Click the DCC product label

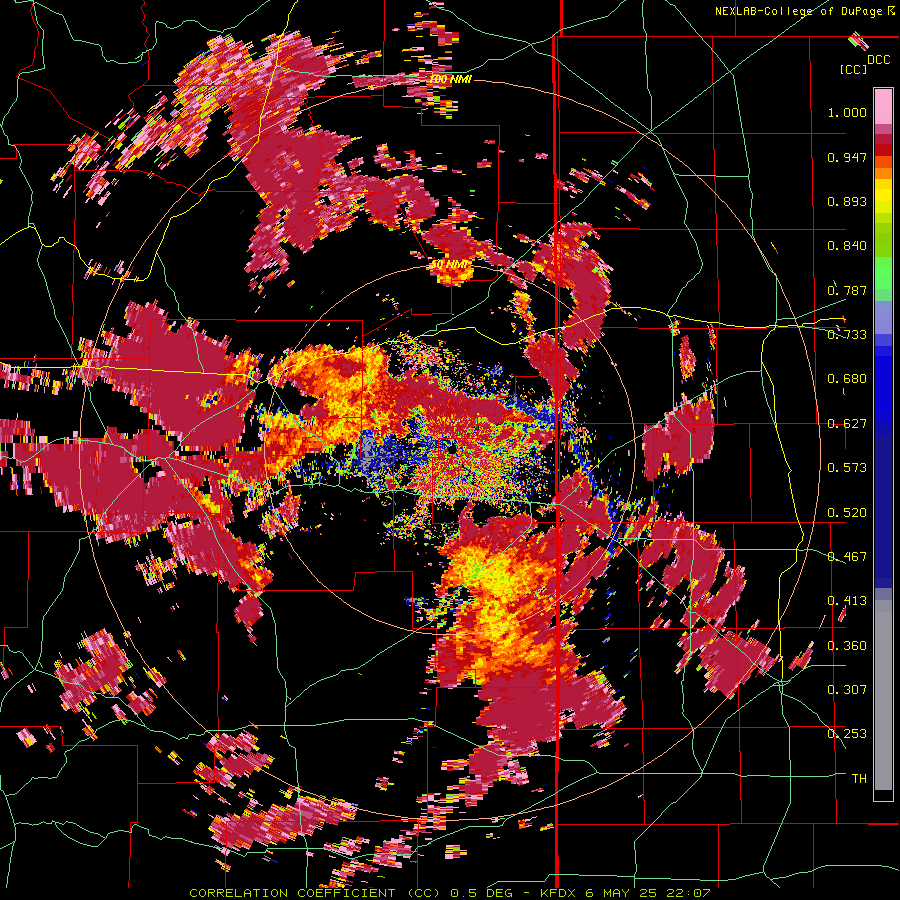878,60
